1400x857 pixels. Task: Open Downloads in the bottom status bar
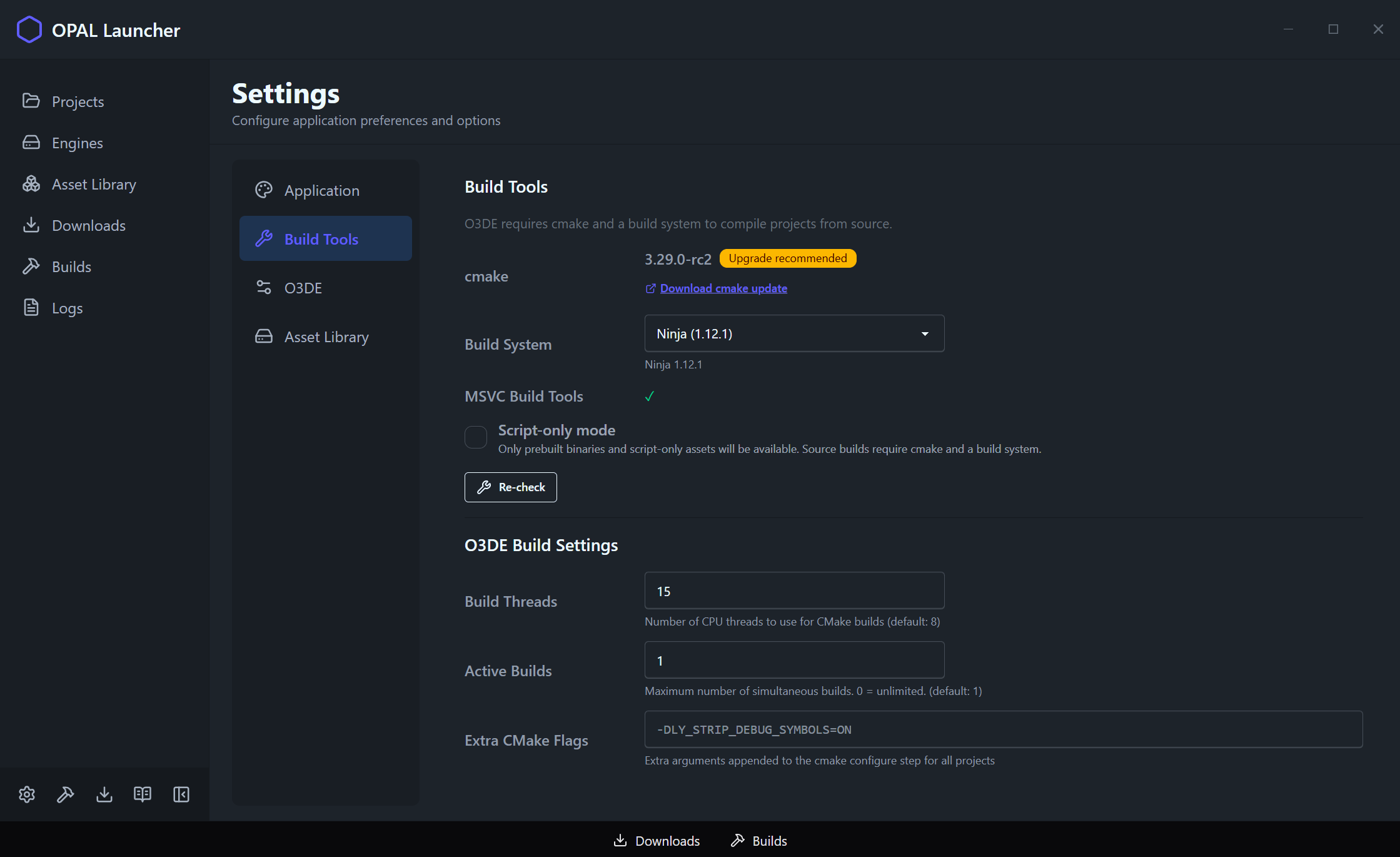(657, 841)
